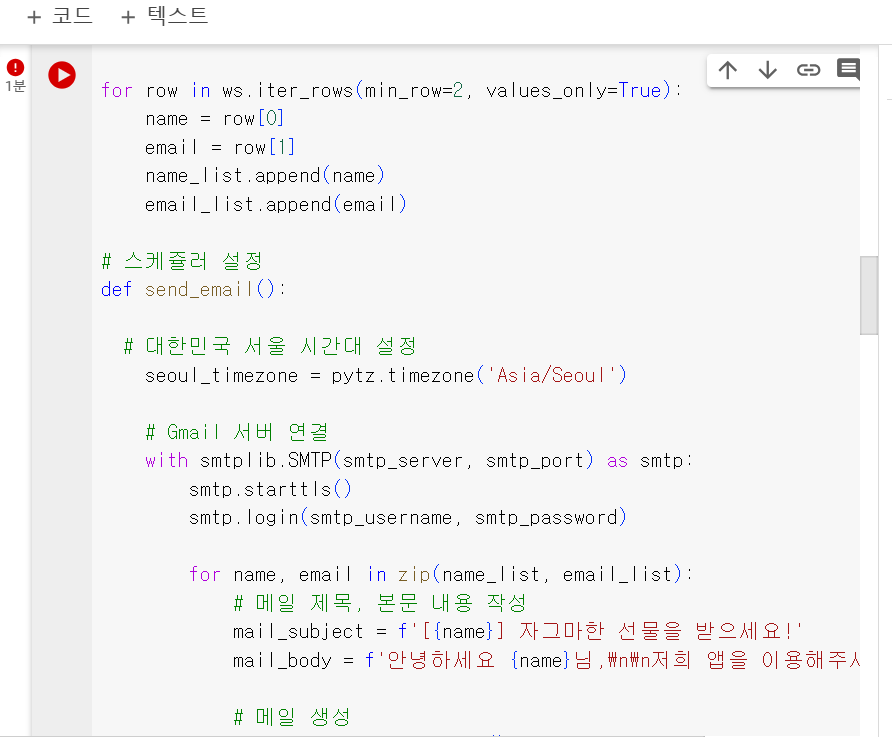Add a new code cell (+ 코드)
The width and height of the screenshot is (892, 737).
point(60,16)
